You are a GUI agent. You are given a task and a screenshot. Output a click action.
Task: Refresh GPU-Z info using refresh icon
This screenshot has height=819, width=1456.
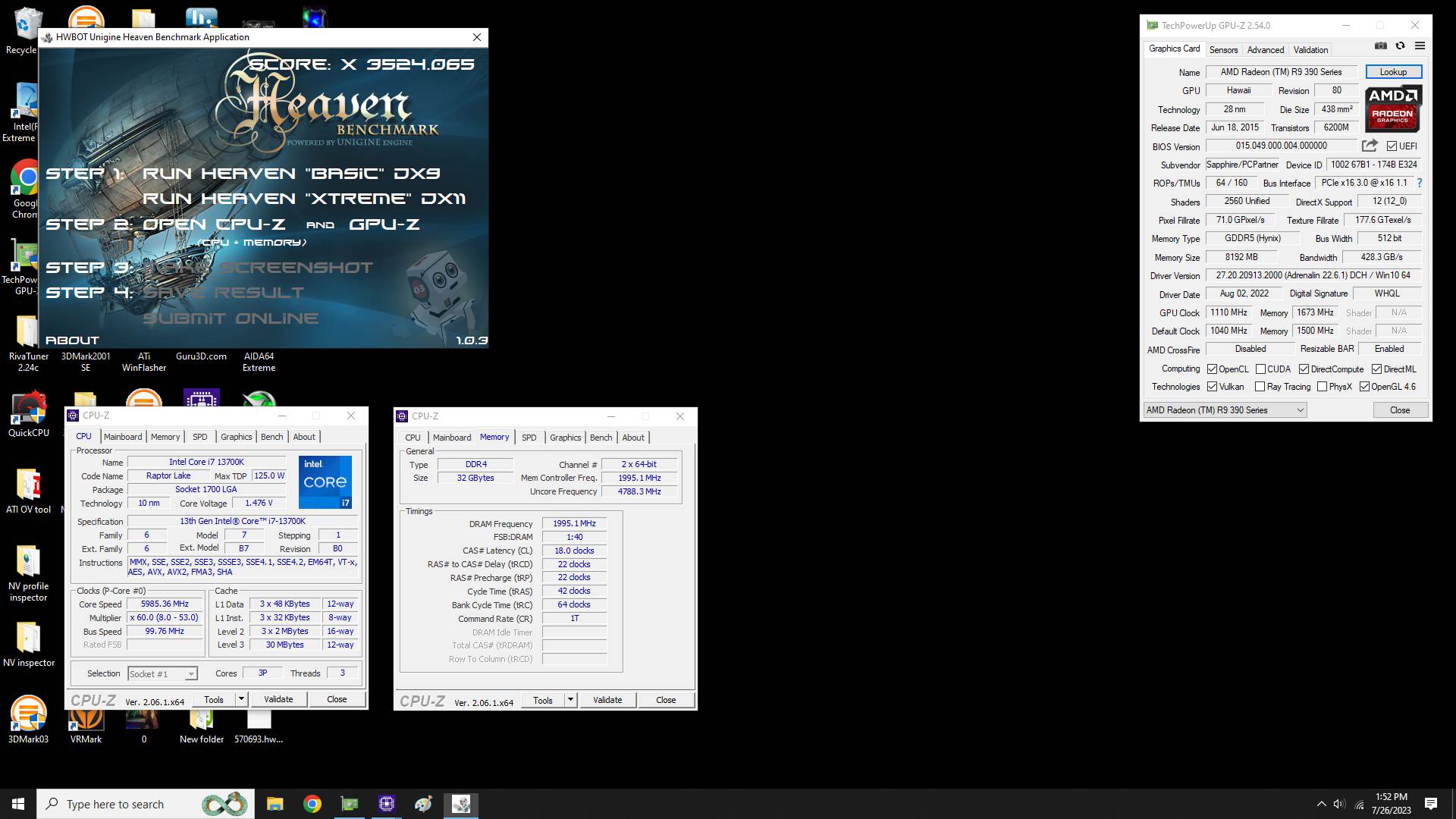point(1400,46)
